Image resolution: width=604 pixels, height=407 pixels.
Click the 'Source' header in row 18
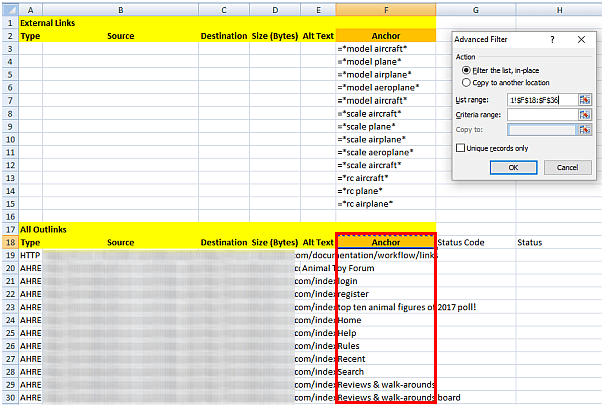pos(121,242)
